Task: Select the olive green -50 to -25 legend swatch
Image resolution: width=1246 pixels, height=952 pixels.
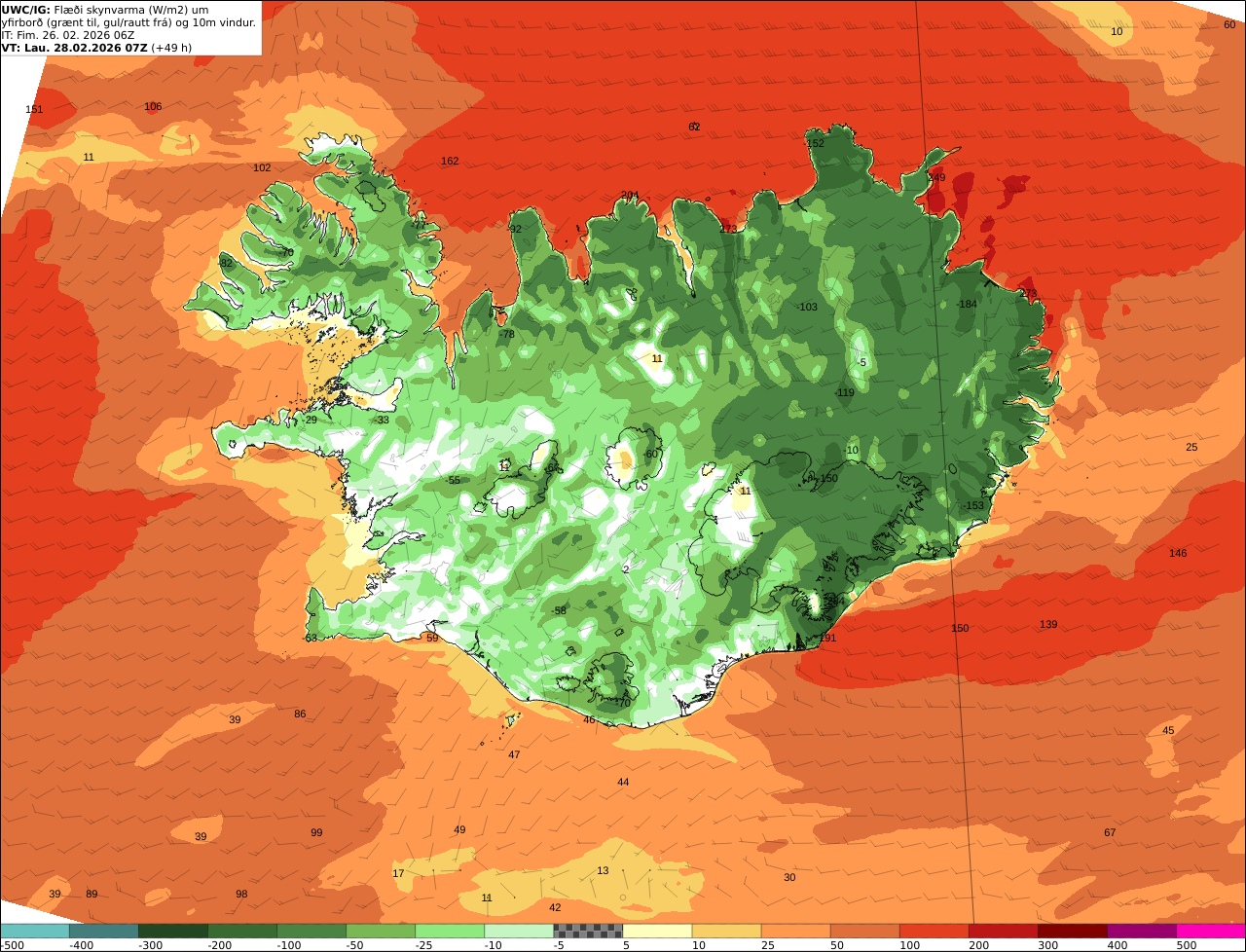Action: coord(380,931)
